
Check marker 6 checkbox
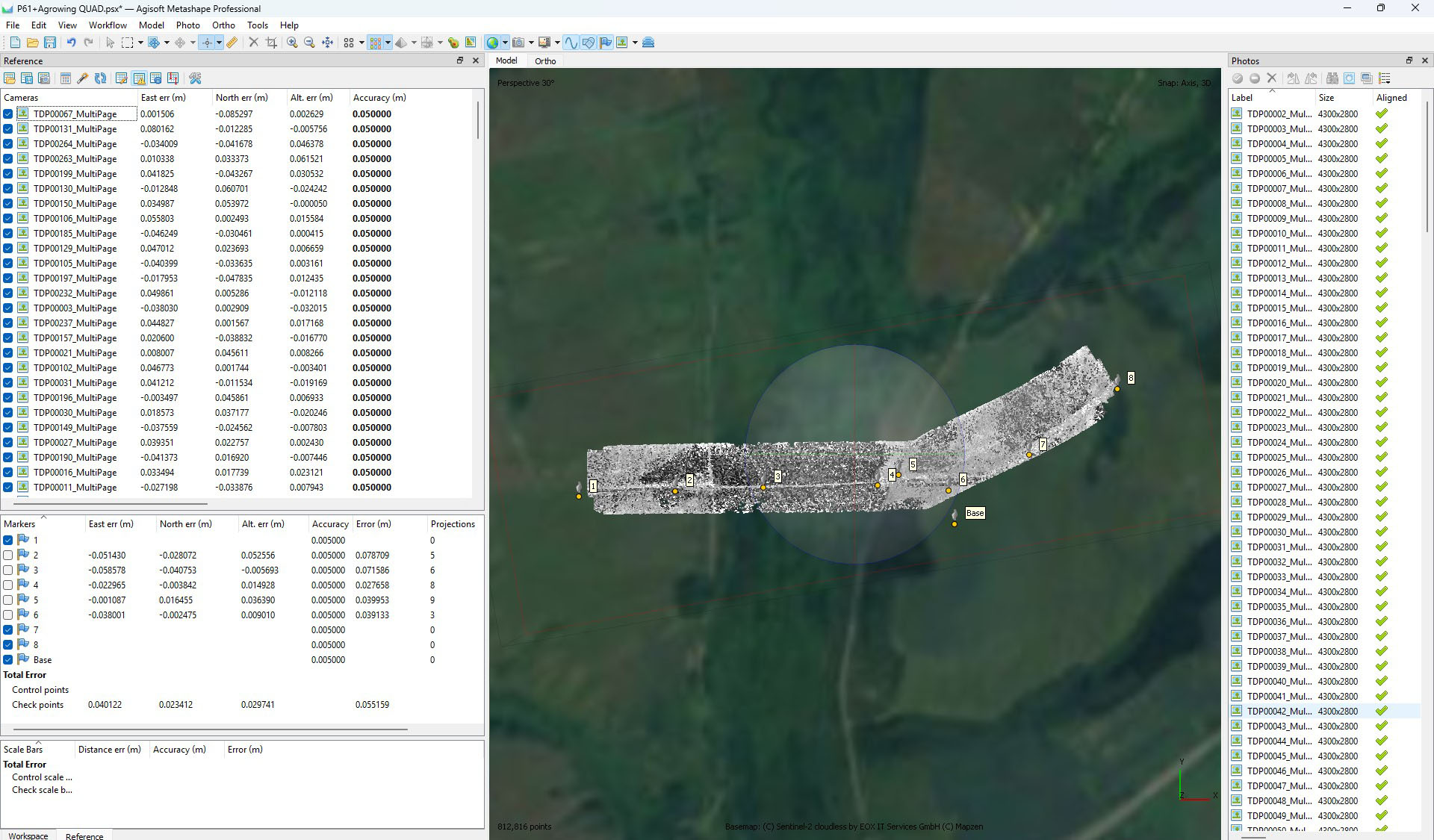(7, 615)
